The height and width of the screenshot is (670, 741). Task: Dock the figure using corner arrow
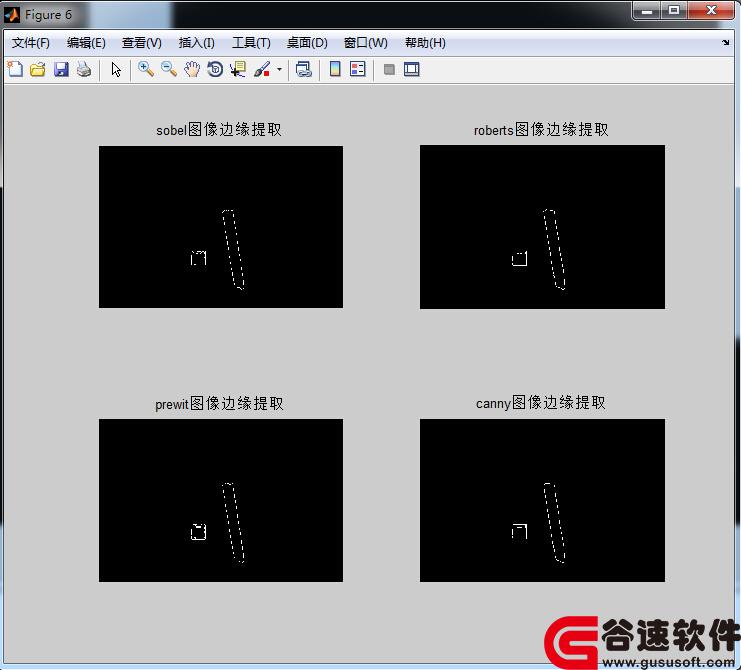pyautogui.click(x=725, y=43)
